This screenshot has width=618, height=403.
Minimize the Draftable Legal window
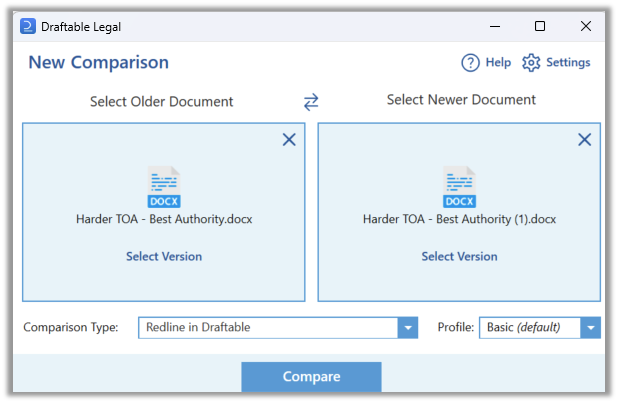click(495, 26)
